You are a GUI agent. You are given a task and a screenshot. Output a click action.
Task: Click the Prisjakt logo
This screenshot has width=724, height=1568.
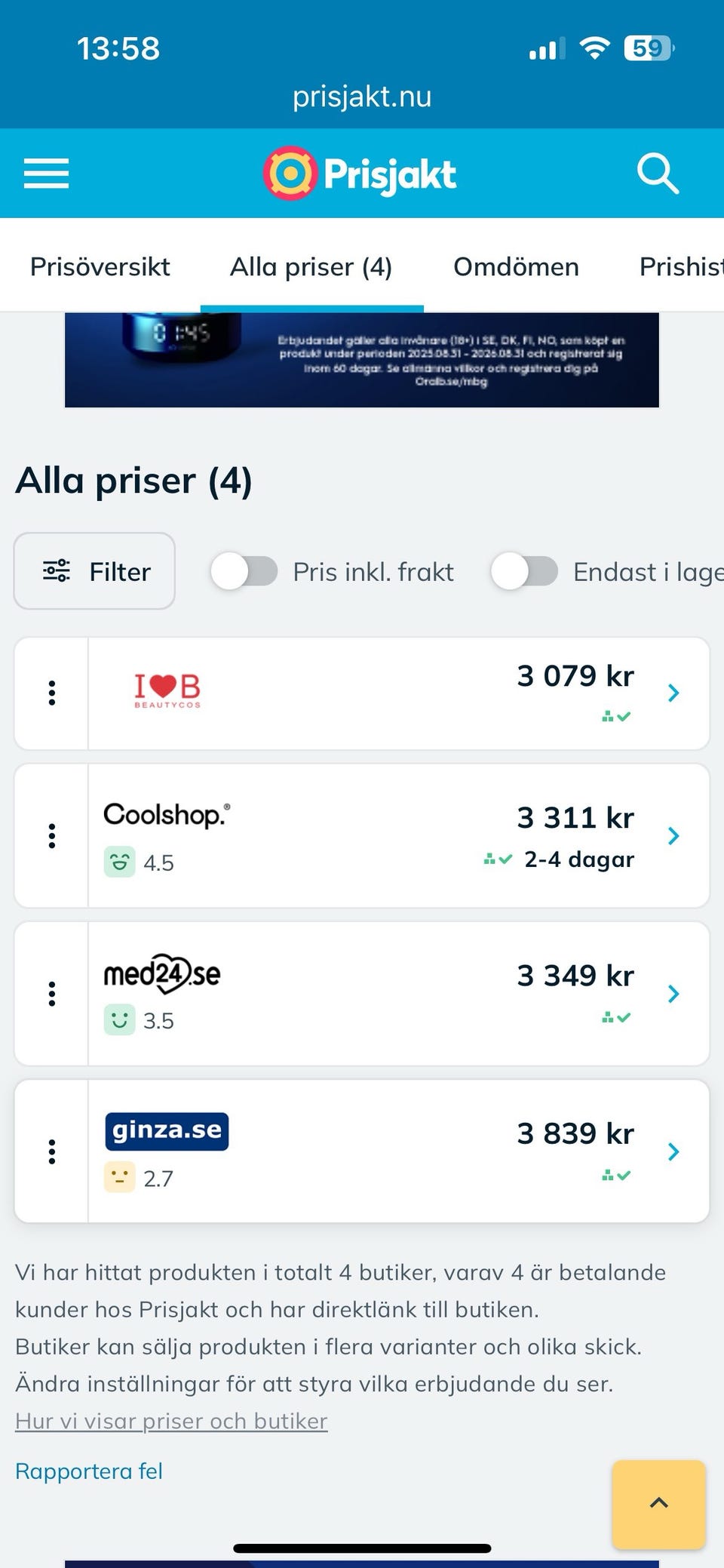tap(360, 174)
